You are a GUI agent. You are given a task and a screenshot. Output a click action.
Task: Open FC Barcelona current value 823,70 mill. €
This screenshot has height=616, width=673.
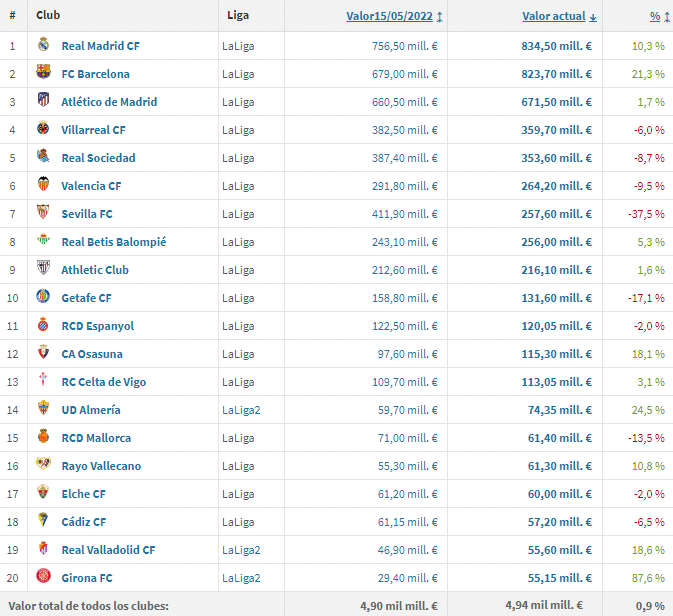tap(557, 74)
